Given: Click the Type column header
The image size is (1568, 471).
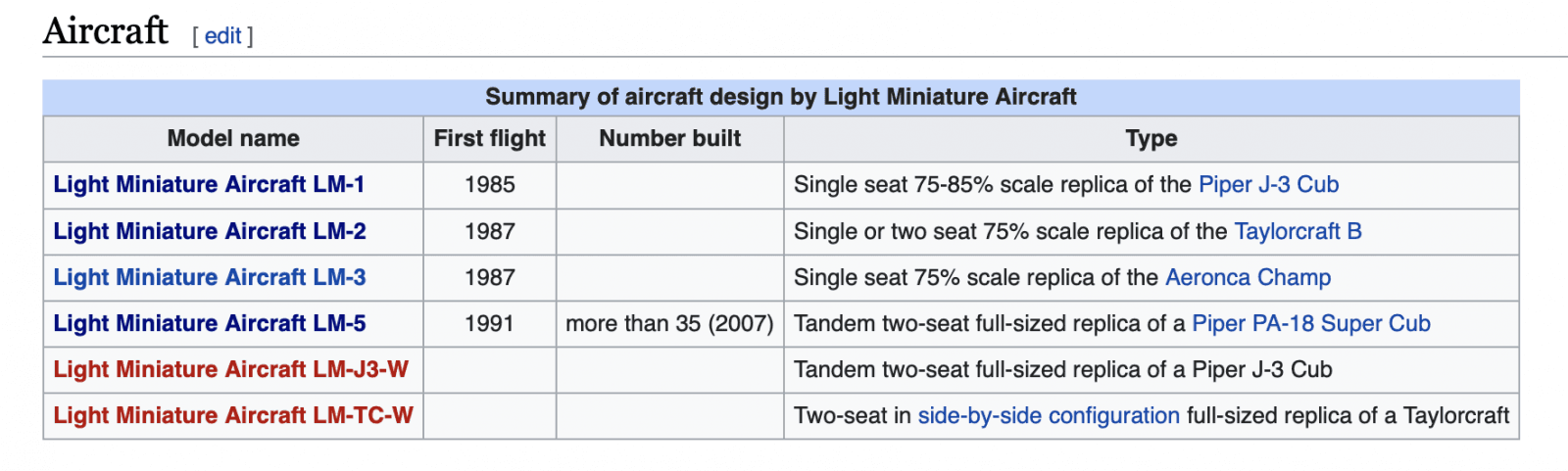Looking at the screenshot, I should pos(1151,139).
